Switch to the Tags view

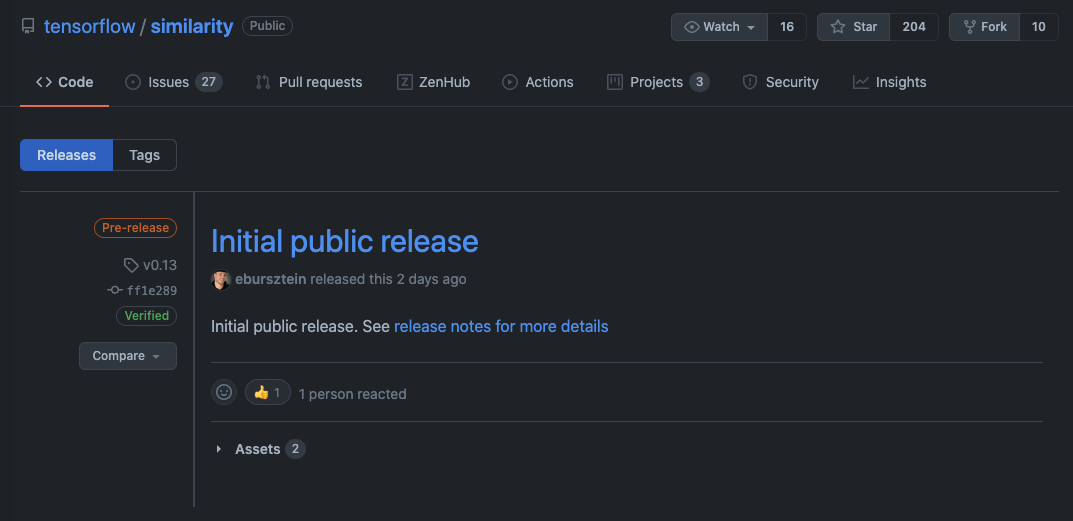pyautogui.click(x=144, y=155)
